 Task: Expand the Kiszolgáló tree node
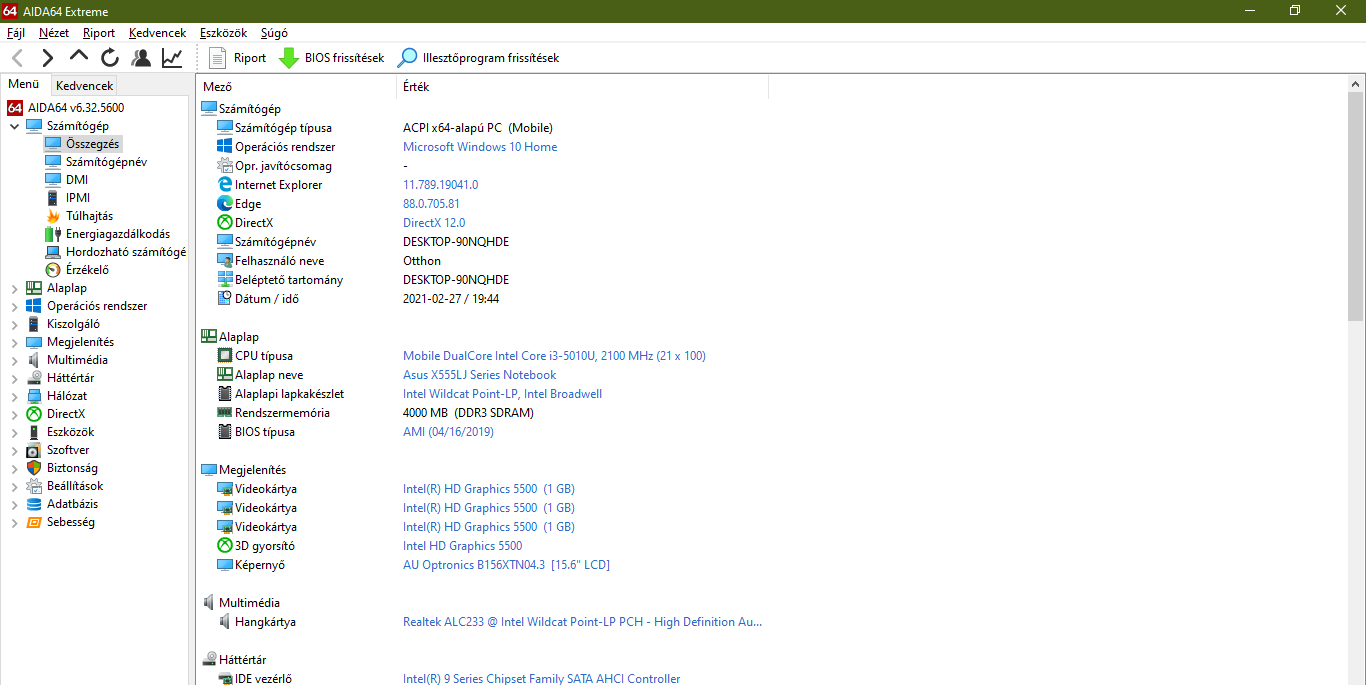point(14,324)
